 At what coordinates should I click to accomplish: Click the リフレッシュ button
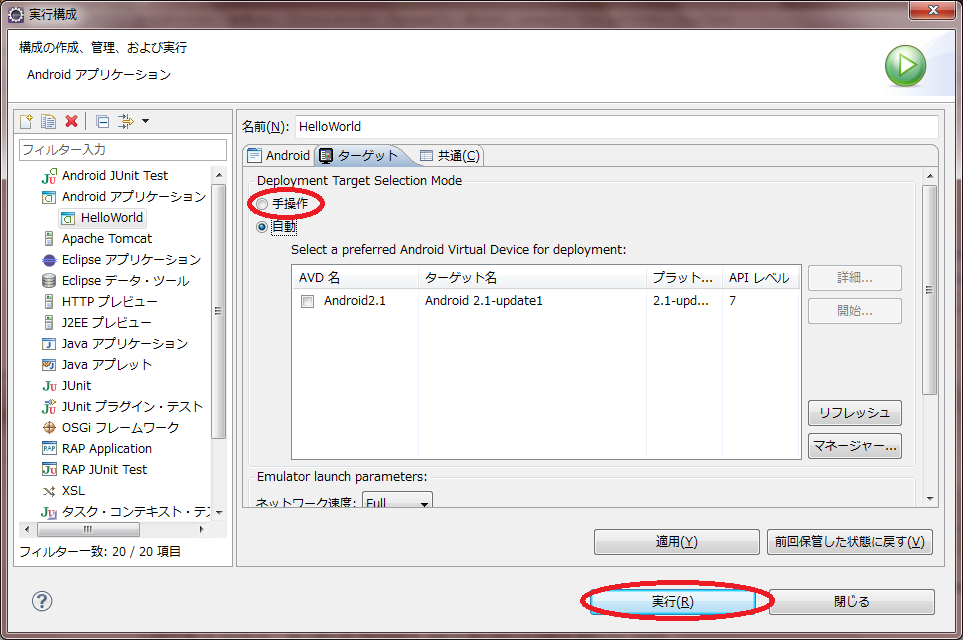854,413
